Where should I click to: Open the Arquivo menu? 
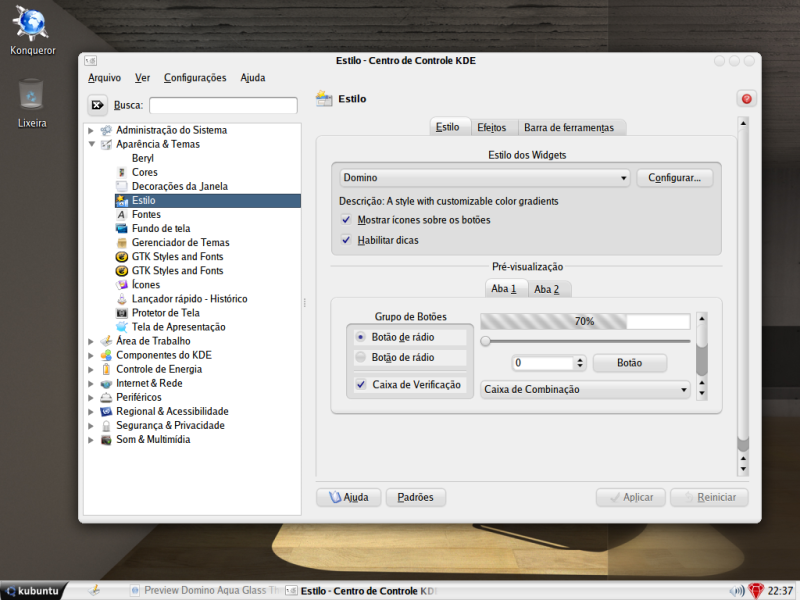click(105, 78)
